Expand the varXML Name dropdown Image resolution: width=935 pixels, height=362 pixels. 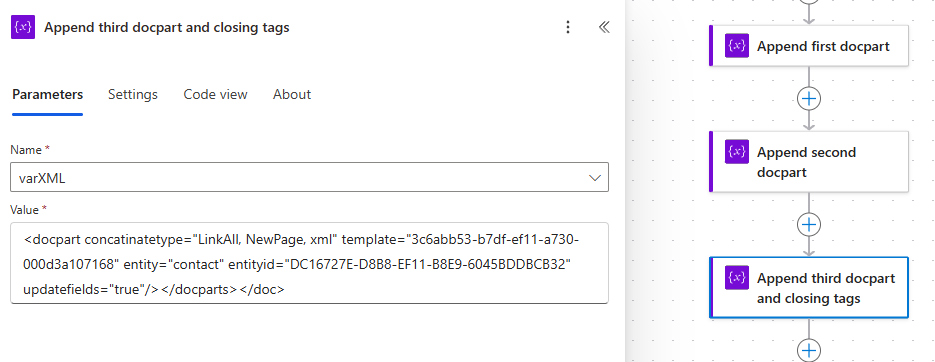595,178
